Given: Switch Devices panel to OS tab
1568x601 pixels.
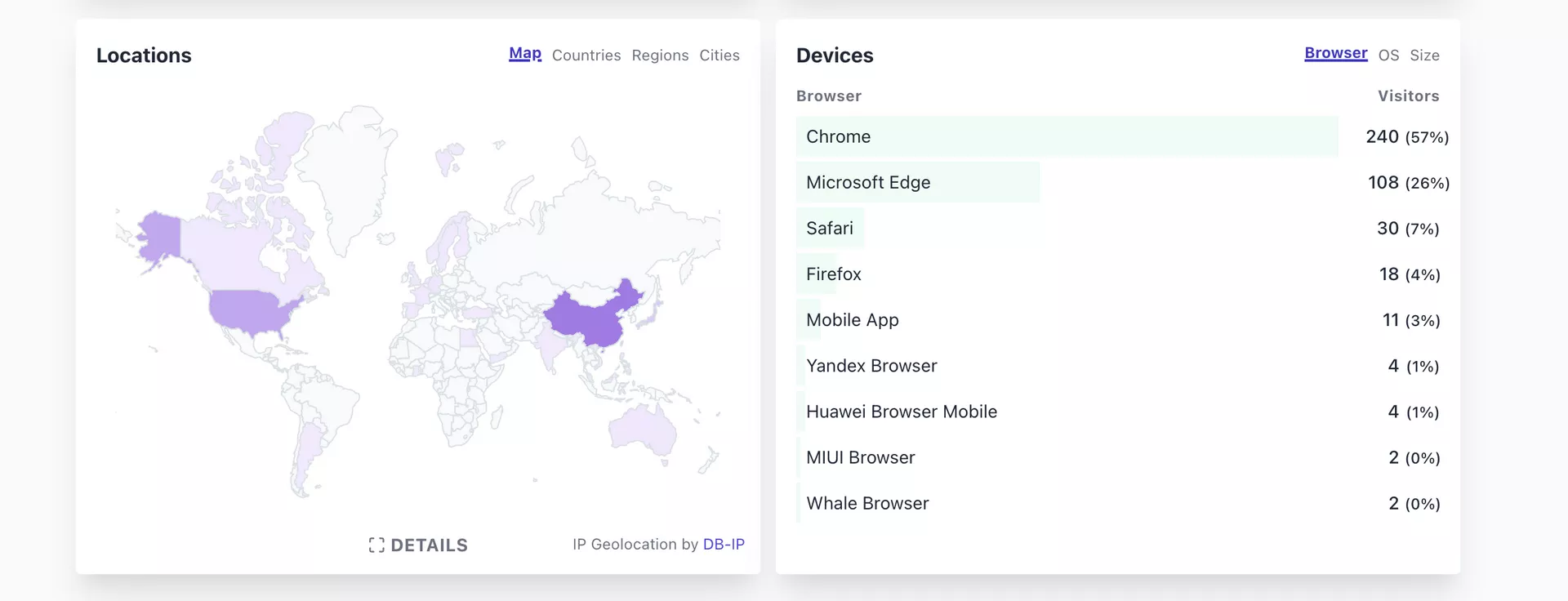Looking at the screenshot, I should 1388,56.
